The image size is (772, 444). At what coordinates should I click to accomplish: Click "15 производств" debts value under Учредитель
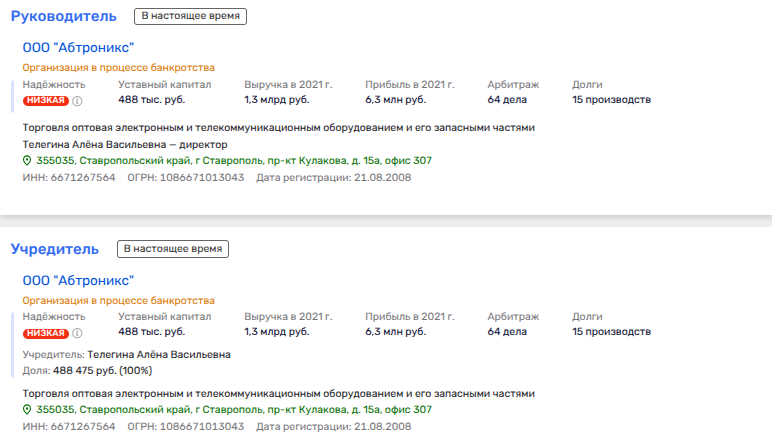click(x=611, y=332)
